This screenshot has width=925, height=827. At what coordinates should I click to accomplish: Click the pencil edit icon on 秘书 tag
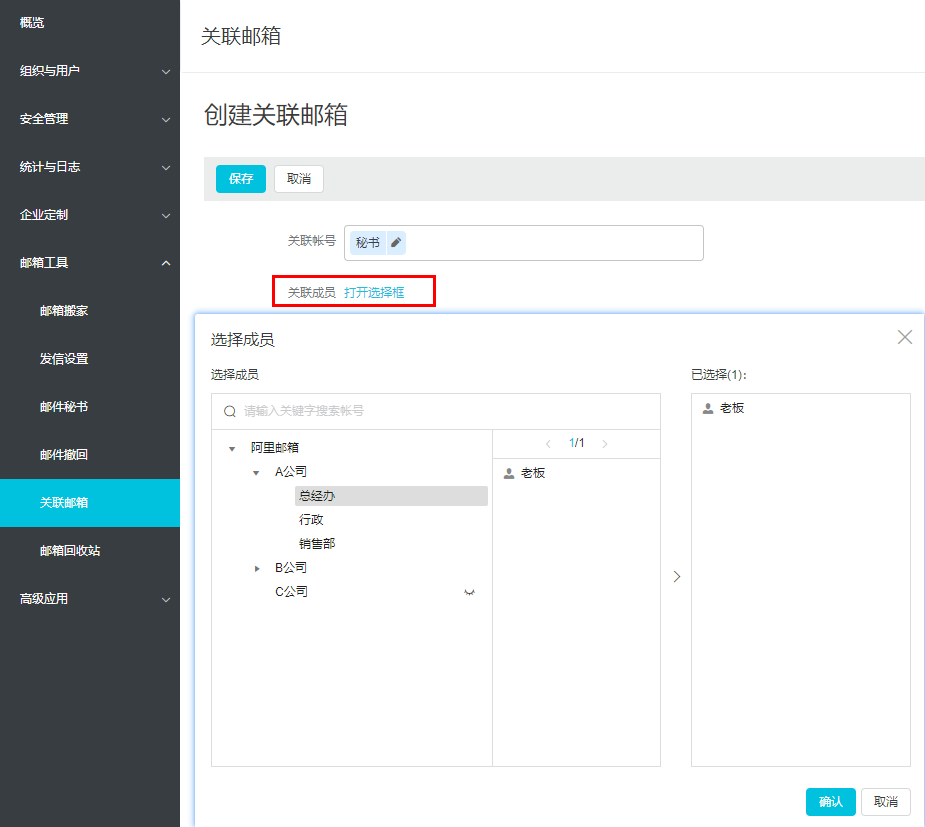[x=396, y=243]
